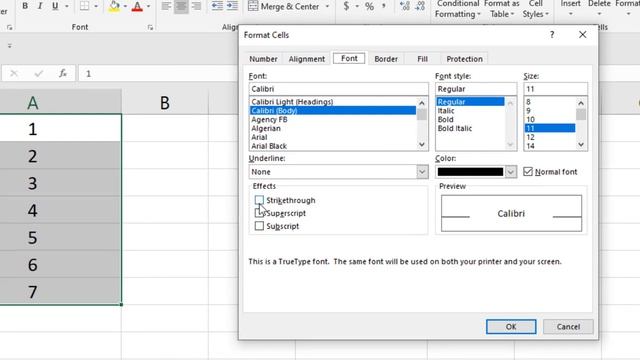Toggle Underline in the ribbon

click(55, 6)
